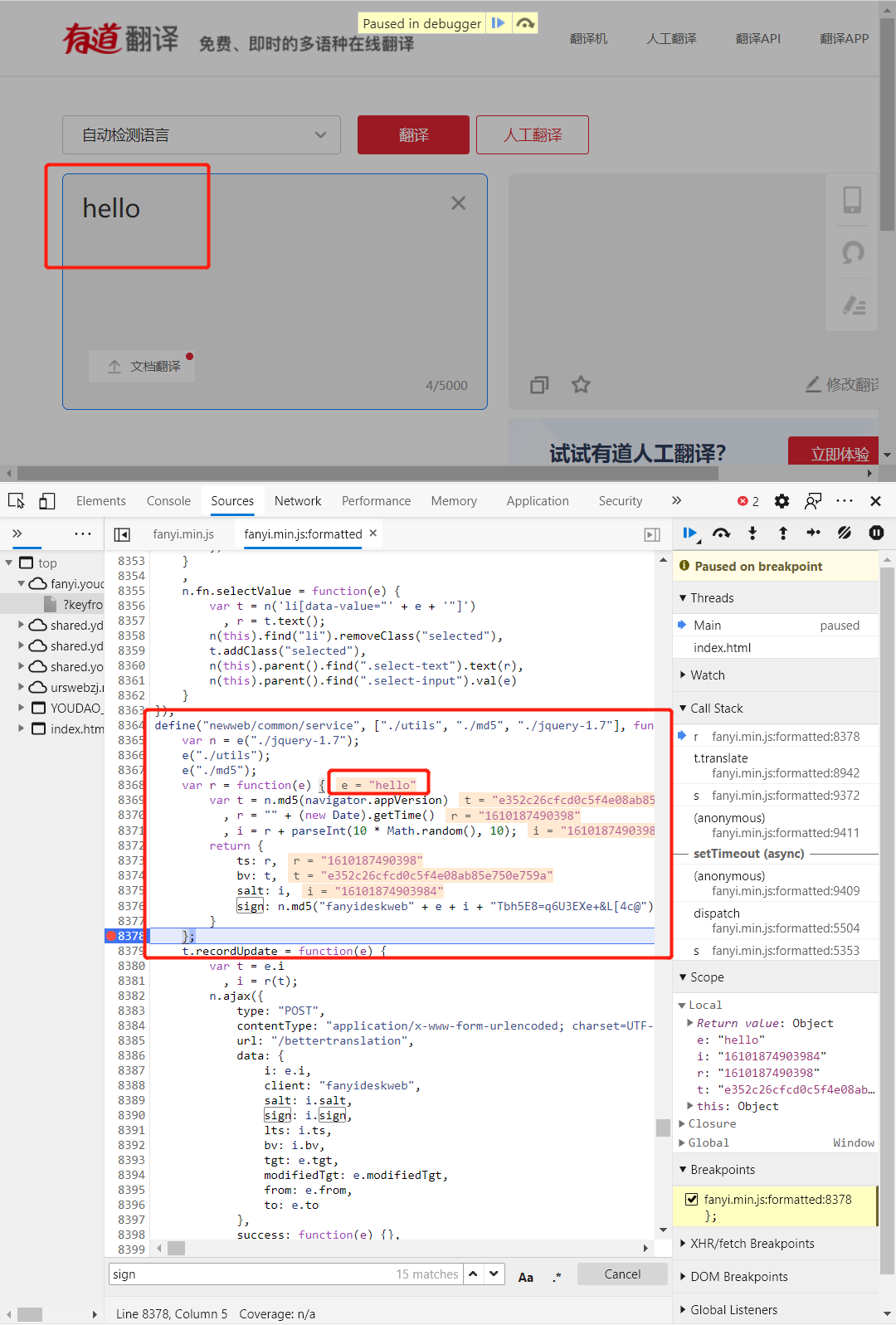The image size is (896, 1325).
Task: Toggle regular expression search option
Action: pos(557,1277)
